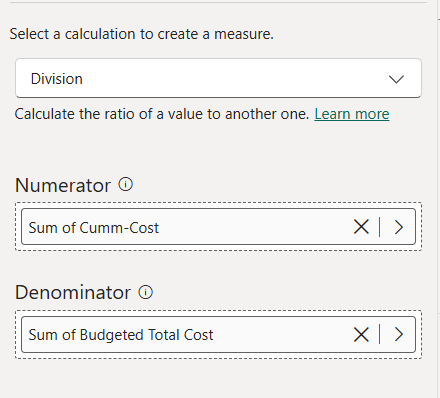Image resolution: width=440 pixels, height=398 pixels.
Task: Open the Learn more link
Action: click(352, 114)
